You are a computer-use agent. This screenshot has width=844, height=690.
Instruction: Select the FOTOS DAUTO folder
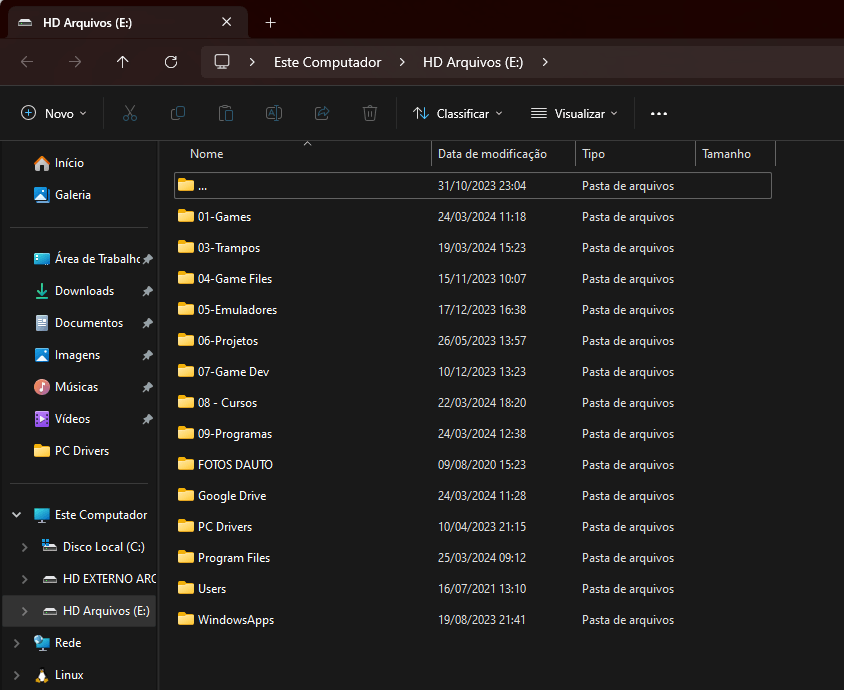[473, 465]
